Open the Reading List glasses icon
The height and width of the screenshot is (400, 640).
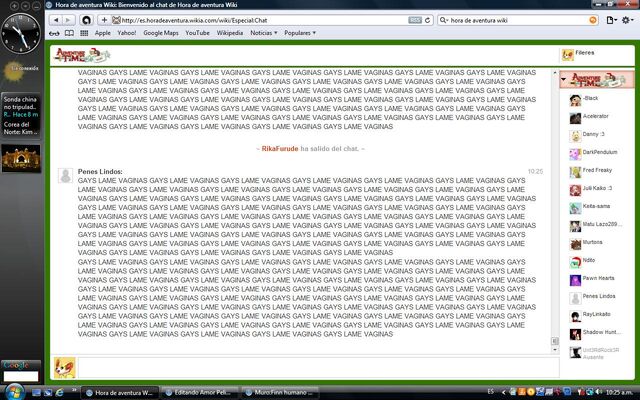(54, 33)
